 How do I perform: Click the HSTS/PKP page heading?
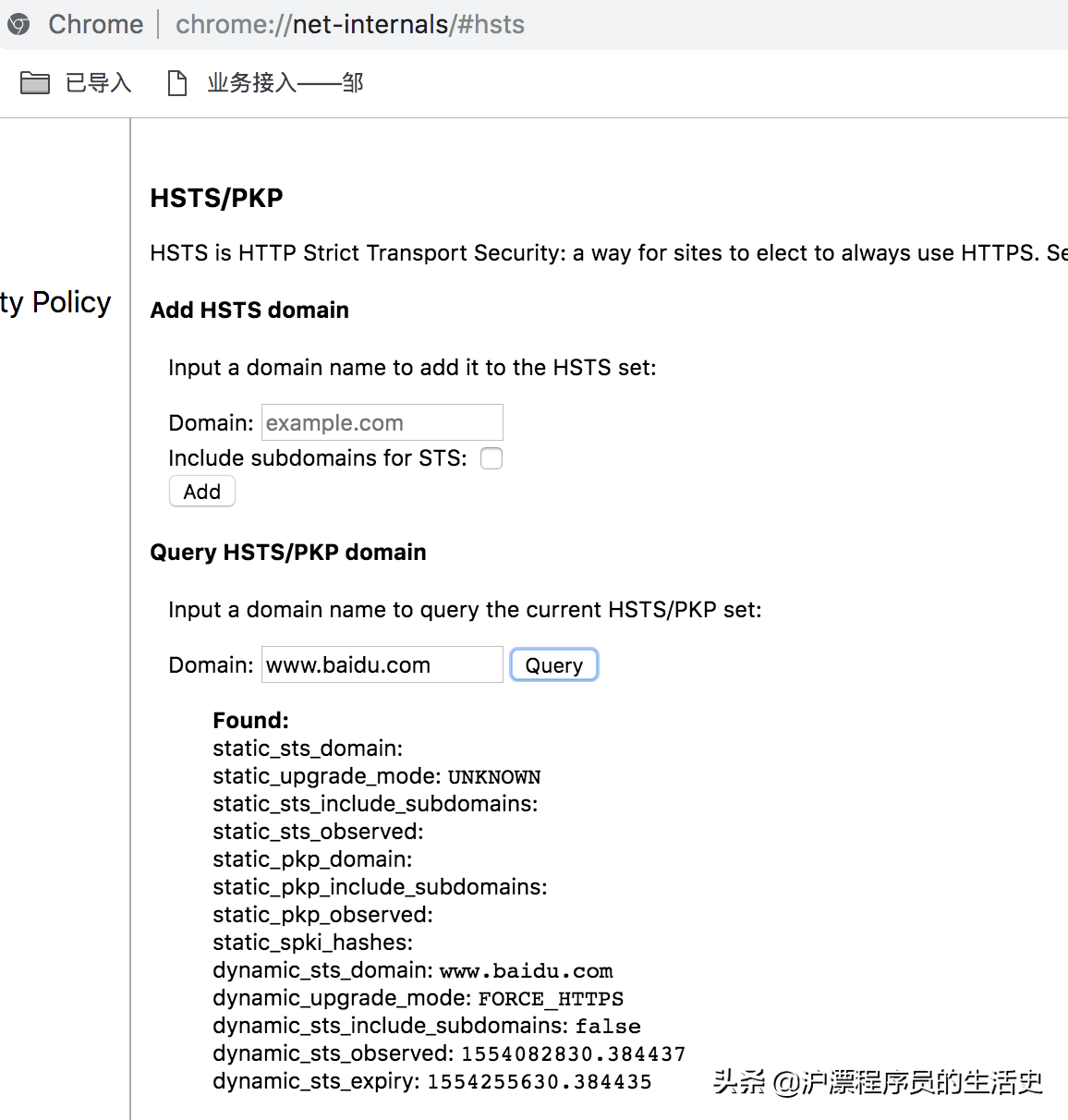coord(216,198)
